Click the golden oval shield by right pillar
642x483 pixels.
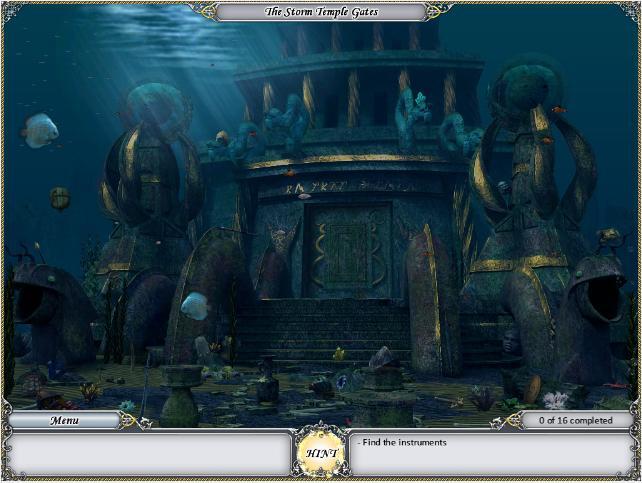click(533, 389)
